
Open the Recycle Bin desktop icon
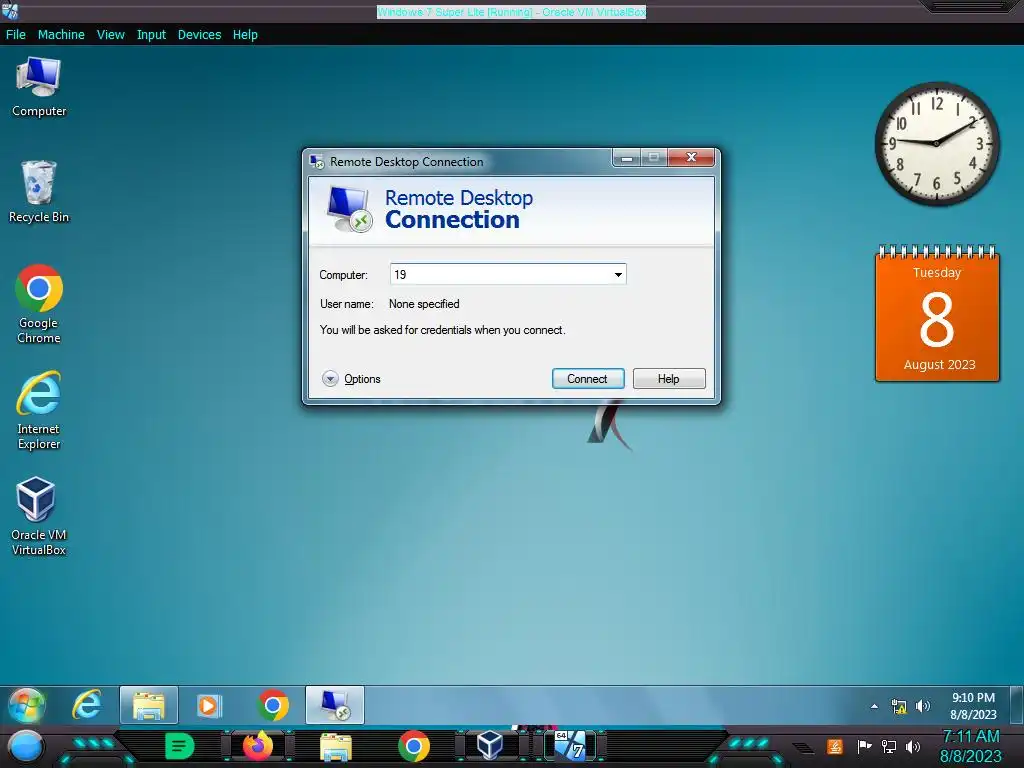coord(39,192)
